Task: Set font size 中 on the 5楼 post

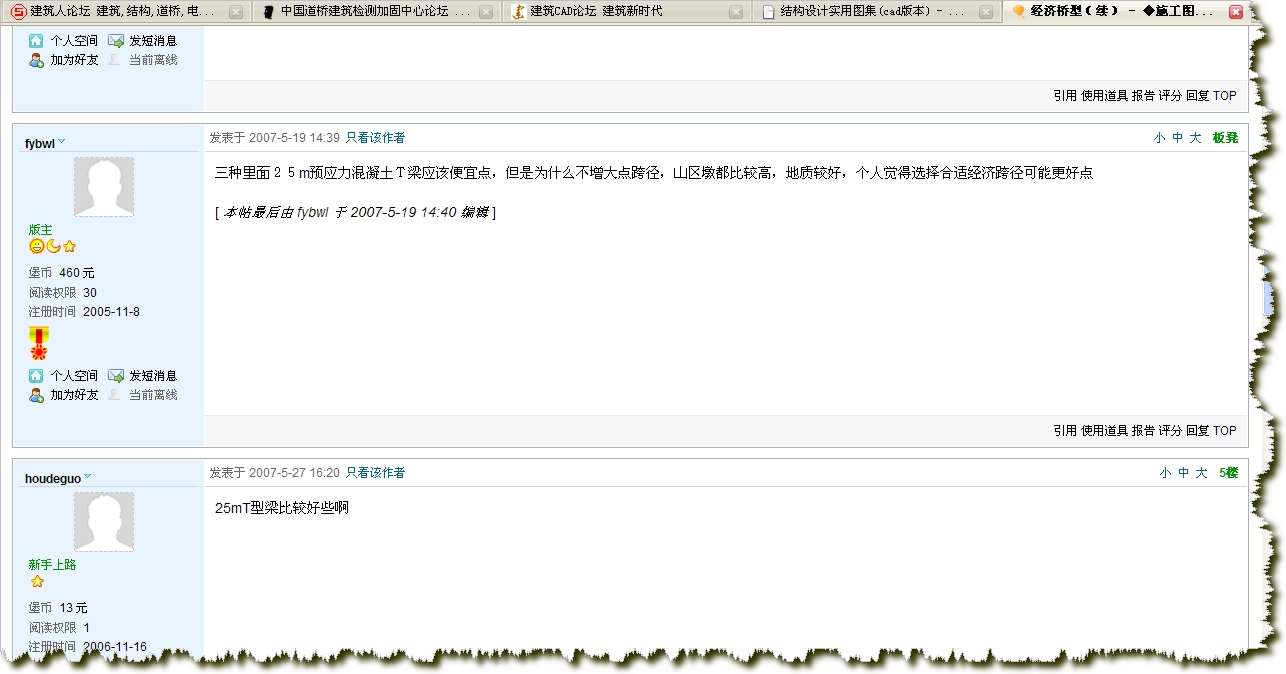Action: tap(1184, 473)
